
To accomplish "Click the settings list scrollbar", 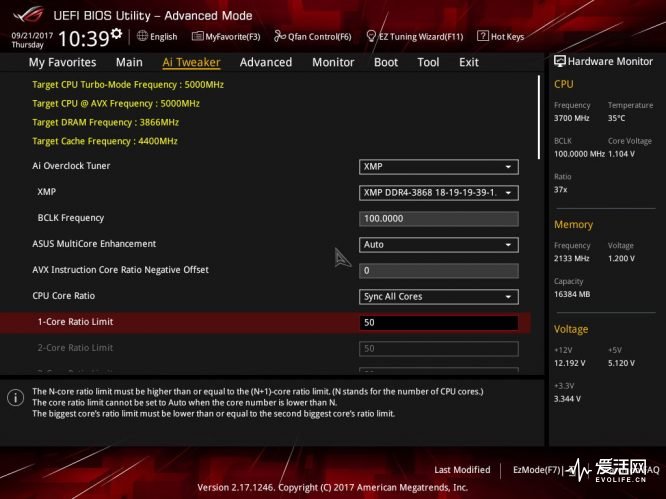I will [539, 117].
